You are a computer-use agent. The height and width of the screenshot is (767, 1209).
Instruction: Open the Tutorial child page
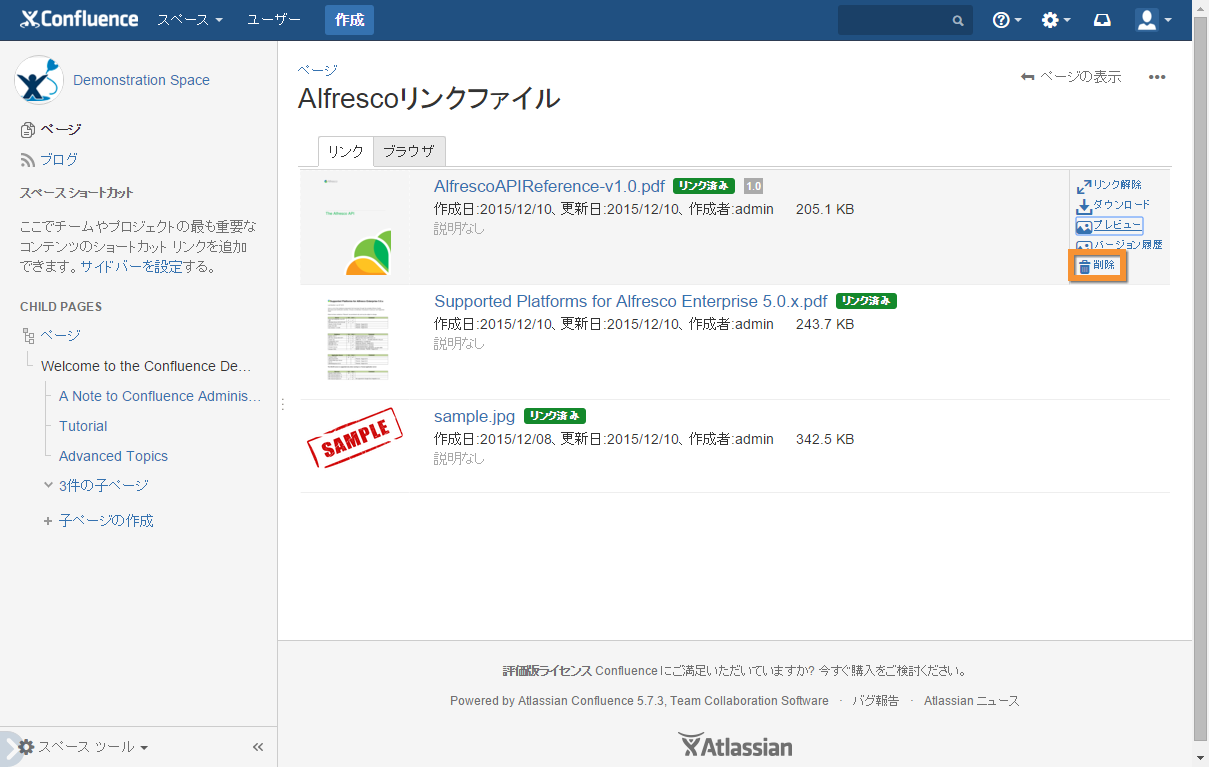pyautogui.click(x=83, y=426)
